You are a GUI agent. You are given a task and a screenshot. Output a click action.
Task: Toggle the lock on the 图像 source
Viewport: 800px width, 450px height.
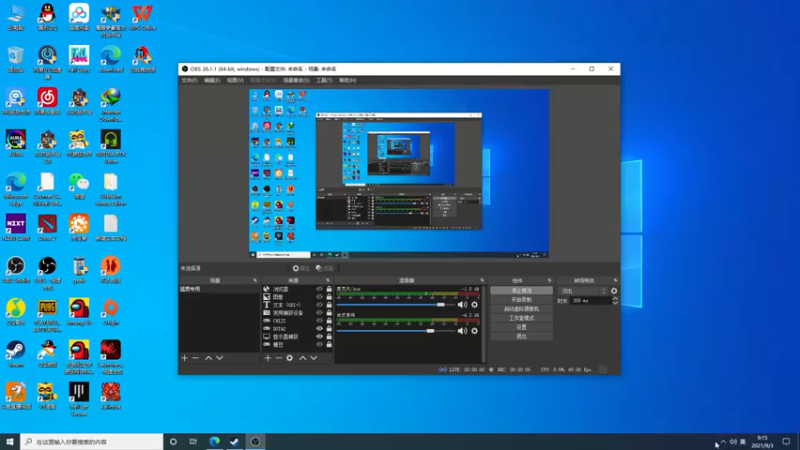click(x=329, y=296)
